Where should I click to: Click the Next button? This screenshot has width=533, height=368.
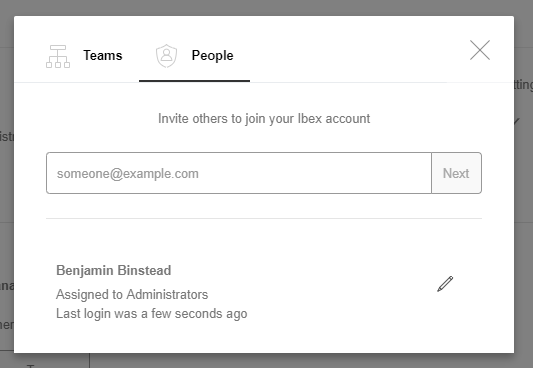pyautogui.click(x=456, y=173)
